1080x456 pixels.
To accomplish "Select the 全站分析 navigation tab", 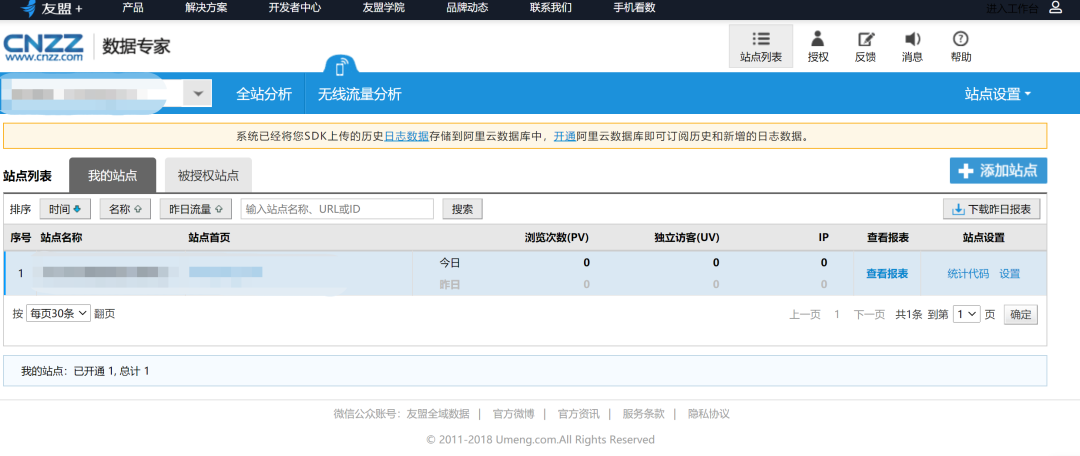I will 264,94.
